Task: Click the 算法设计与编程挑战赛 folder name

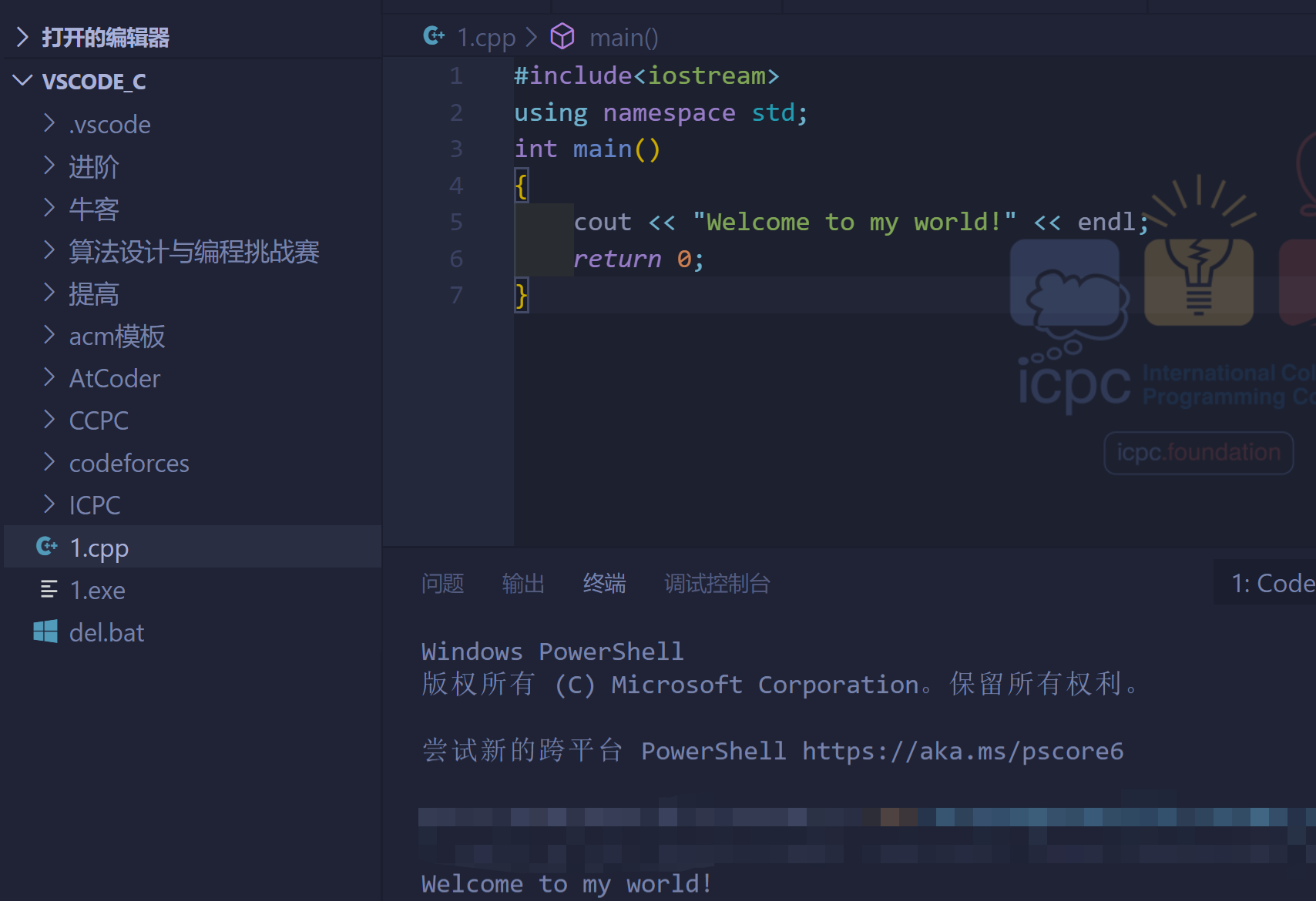Action: [194, 252]
